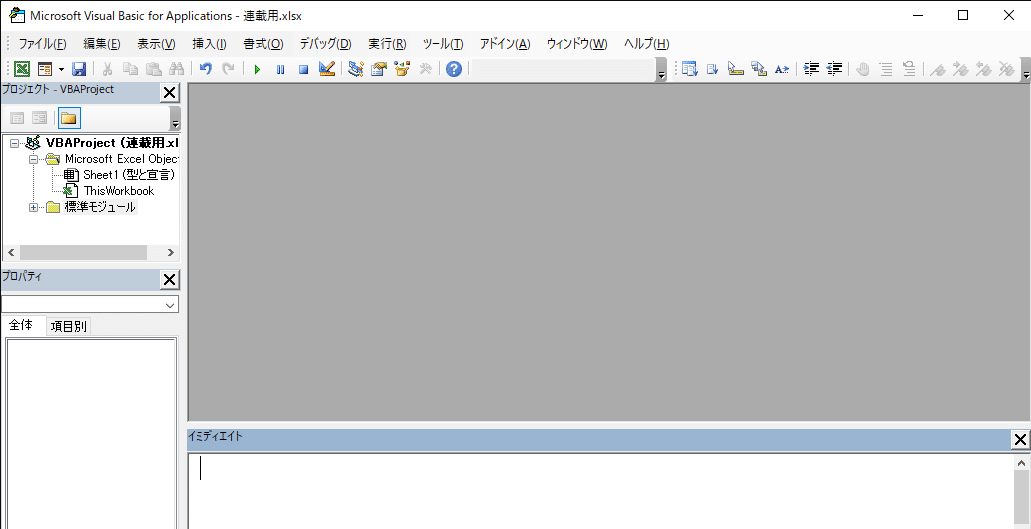Click the Complete Word icon
This screenshot has height=529, width=1031.
pyautogui.click(x=781, y=69)
